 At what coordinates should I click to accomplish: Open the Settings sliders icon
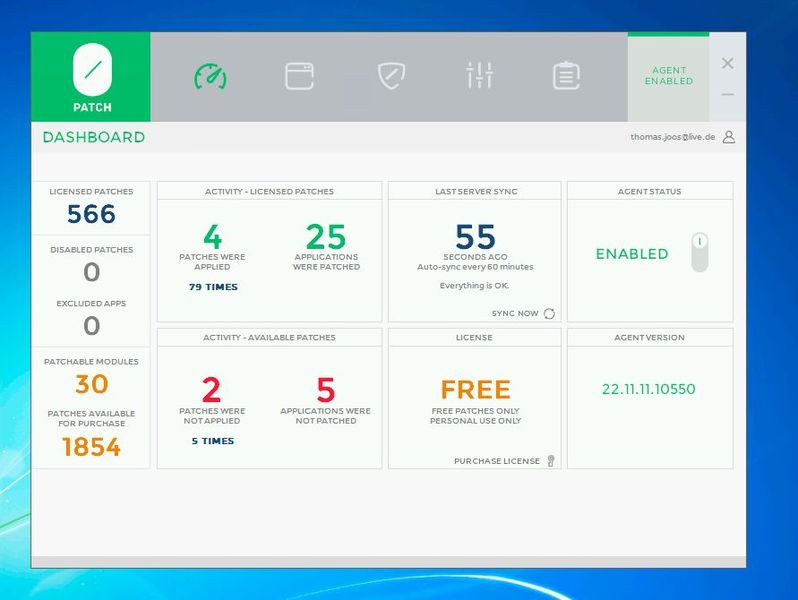[479, 75]
